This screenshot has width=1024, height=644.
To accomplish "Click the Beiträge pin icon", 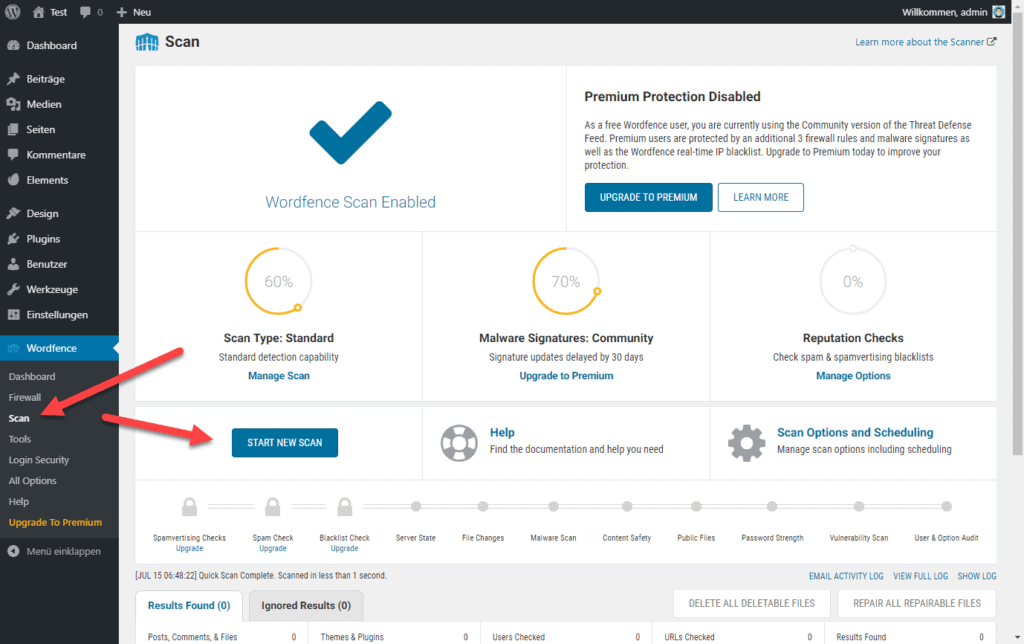I will [13, 79].
